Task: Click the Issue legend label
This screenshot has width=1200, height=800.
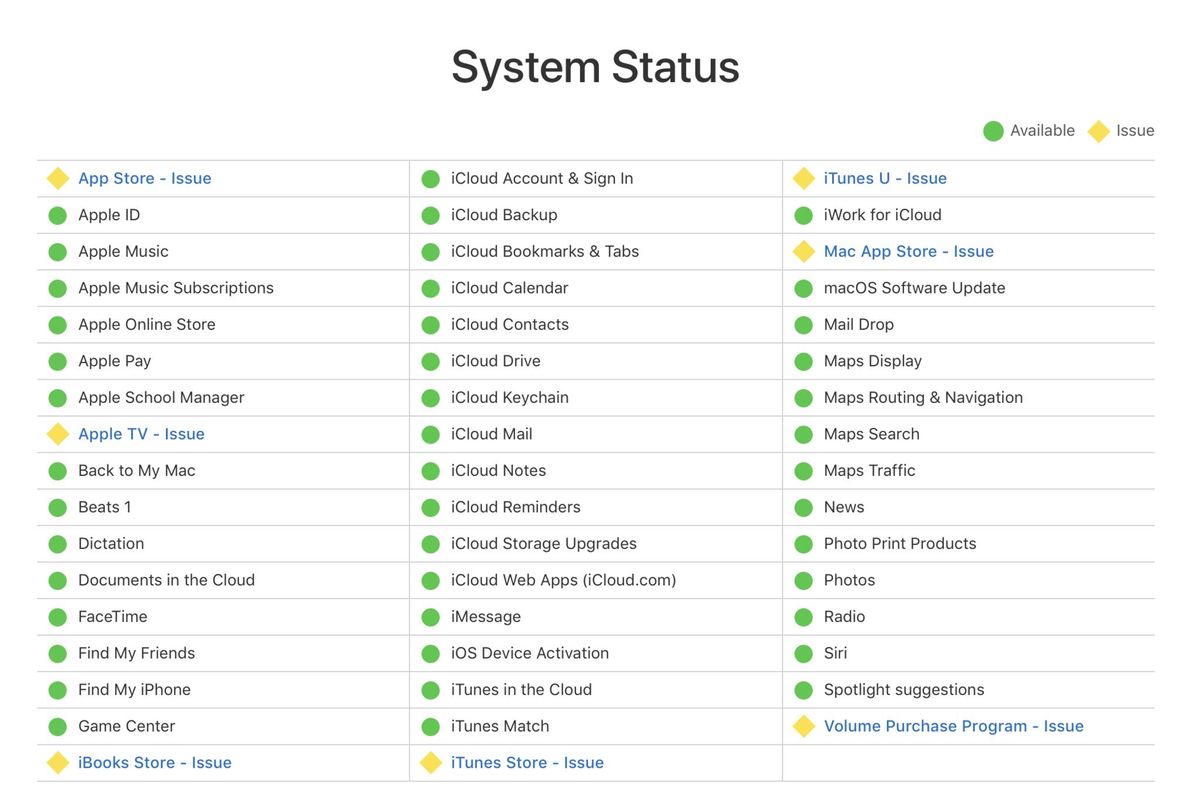Action: (1135, 130)
